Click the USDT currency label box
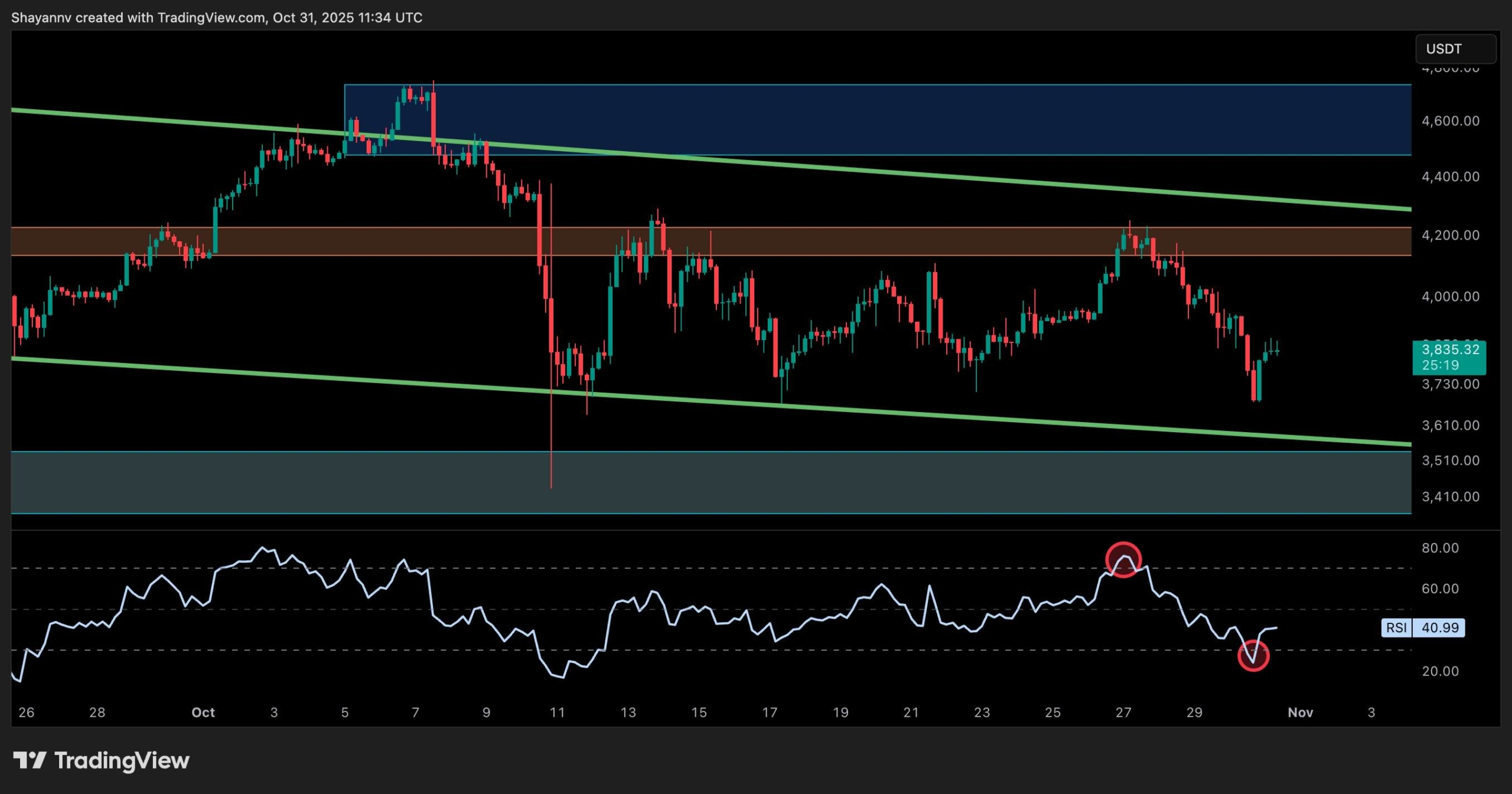 [x=1455, y=49]
